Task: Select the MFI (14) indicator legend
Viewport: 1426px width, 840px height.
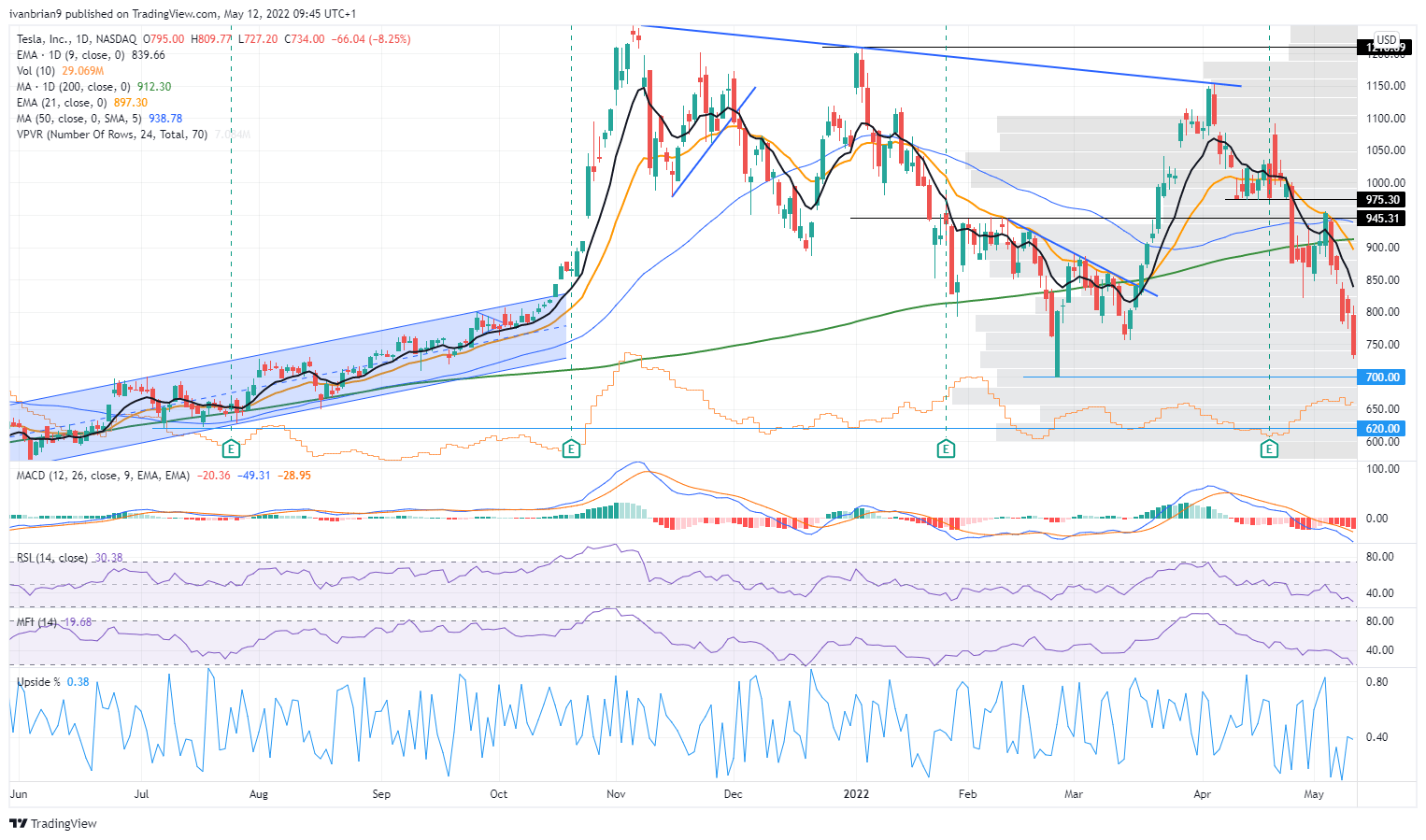Action: click(36, 622)
